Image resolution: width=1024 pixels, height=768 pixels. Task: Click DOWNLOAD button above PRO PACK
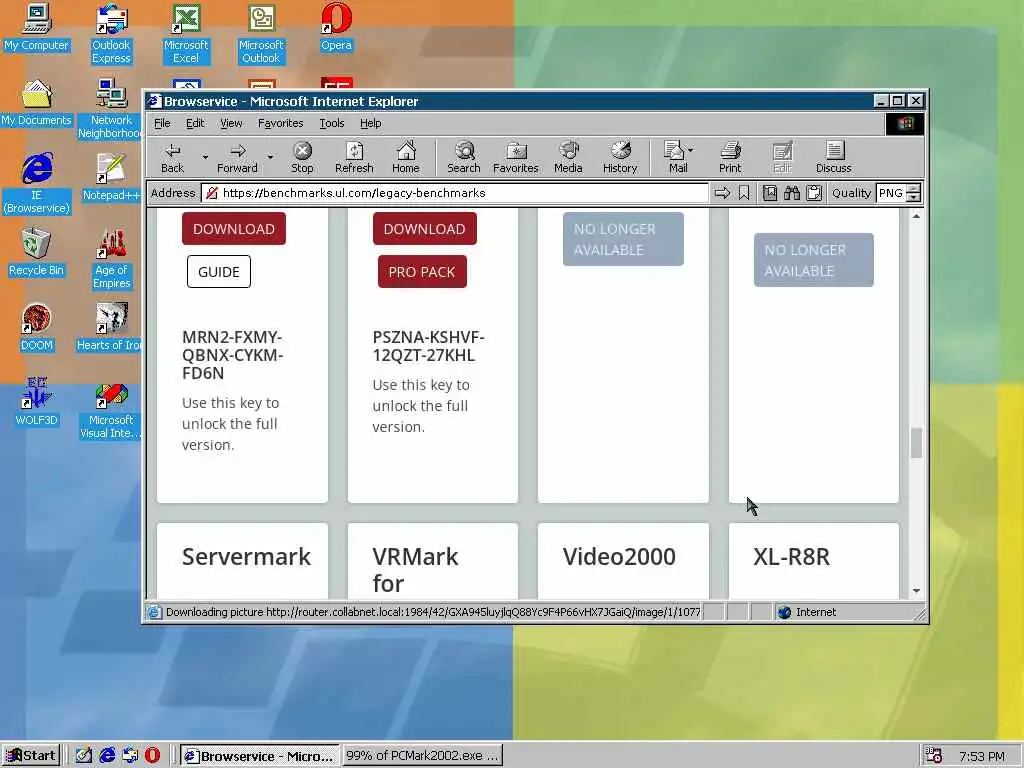pos(424,229)
